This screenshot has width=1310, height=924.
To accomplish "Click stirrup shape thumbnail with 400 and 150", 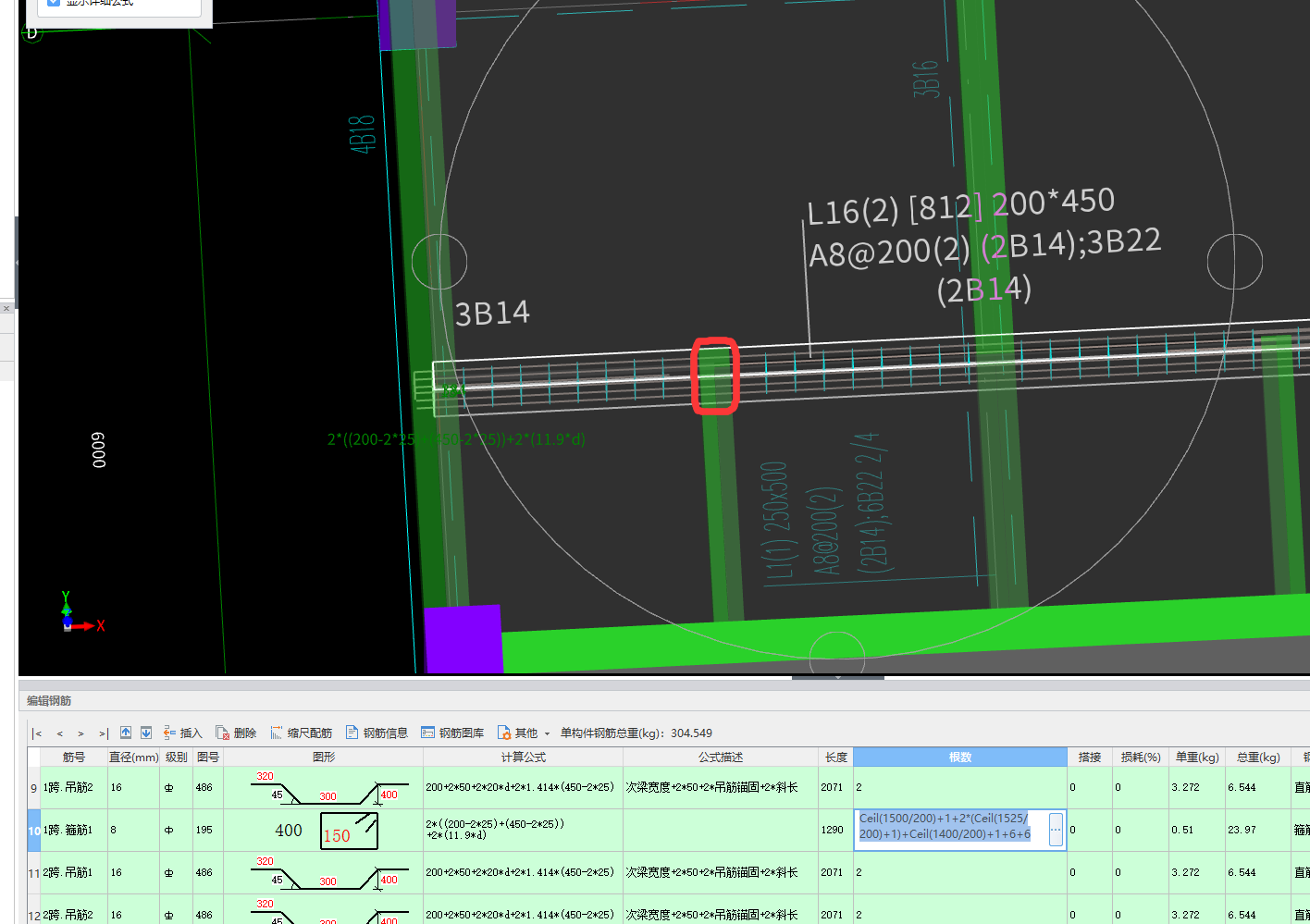I will (324, 831).
